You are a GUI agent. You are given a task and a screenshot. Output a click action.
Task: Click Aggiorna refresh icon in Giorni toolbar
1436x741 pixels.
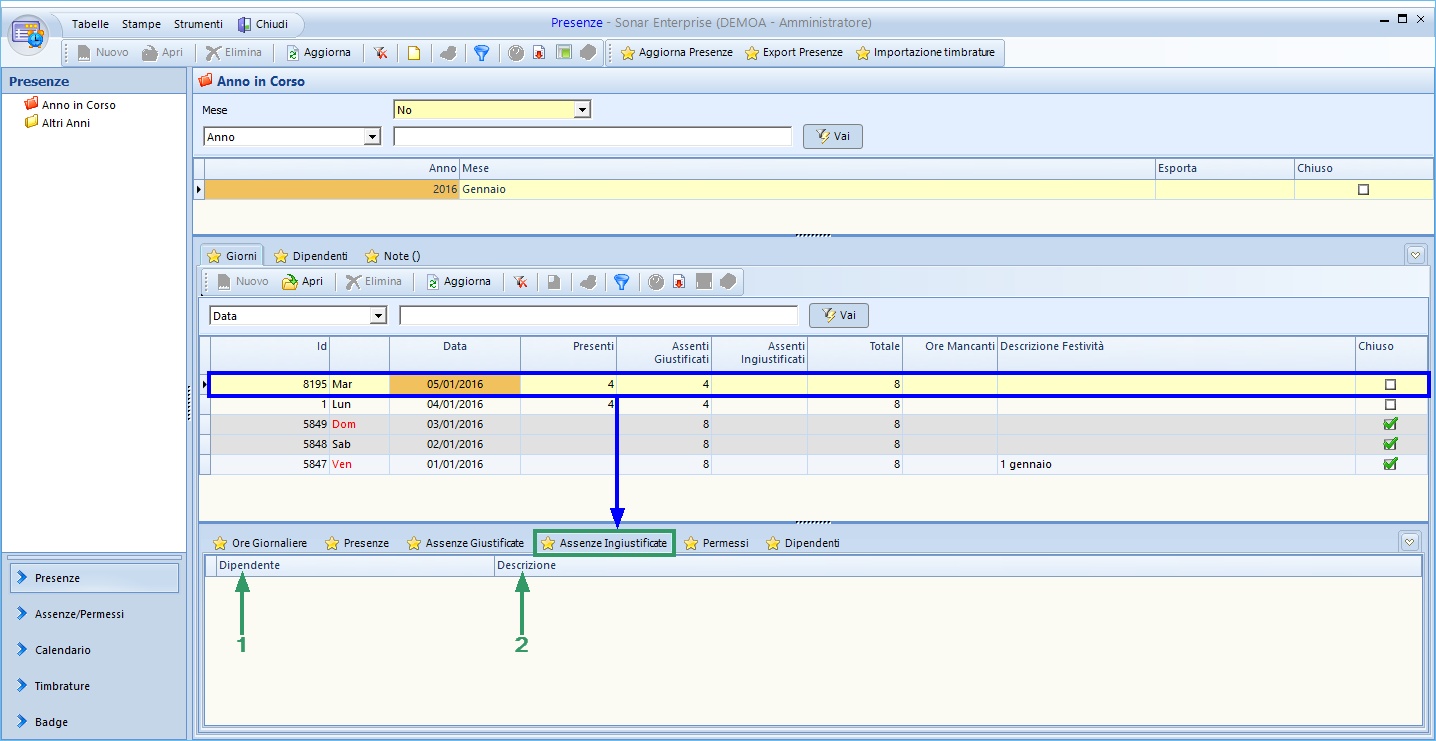coord(433,282)
